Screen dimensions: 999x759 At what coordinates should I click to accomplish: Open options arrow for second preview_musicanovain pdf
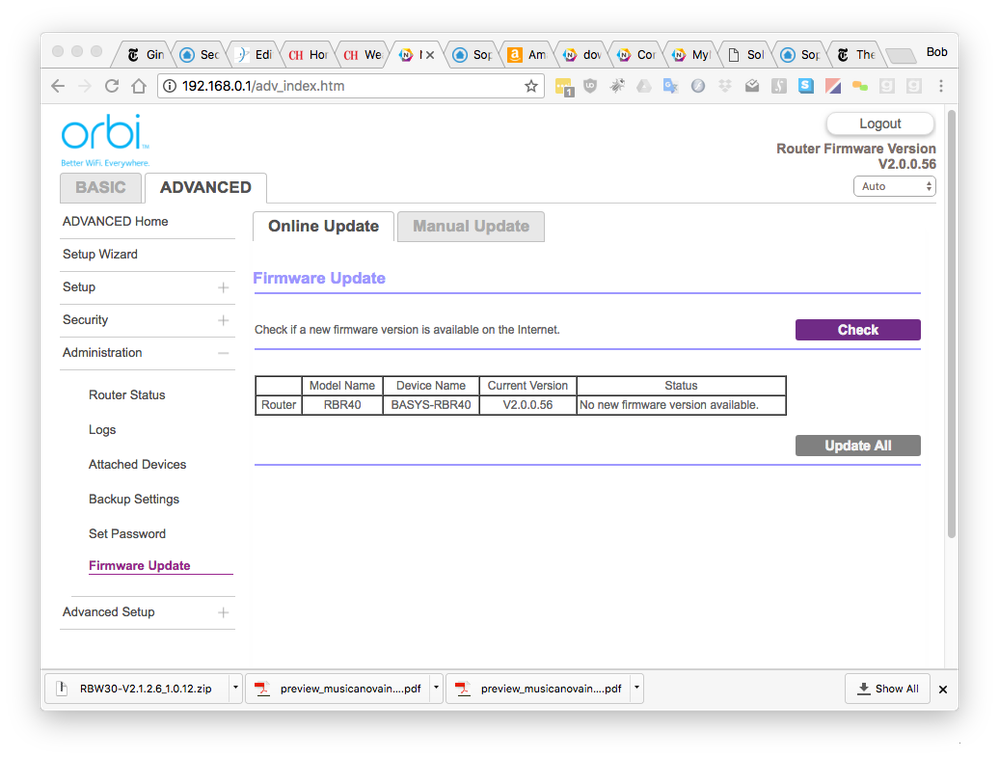click(636, 688)
